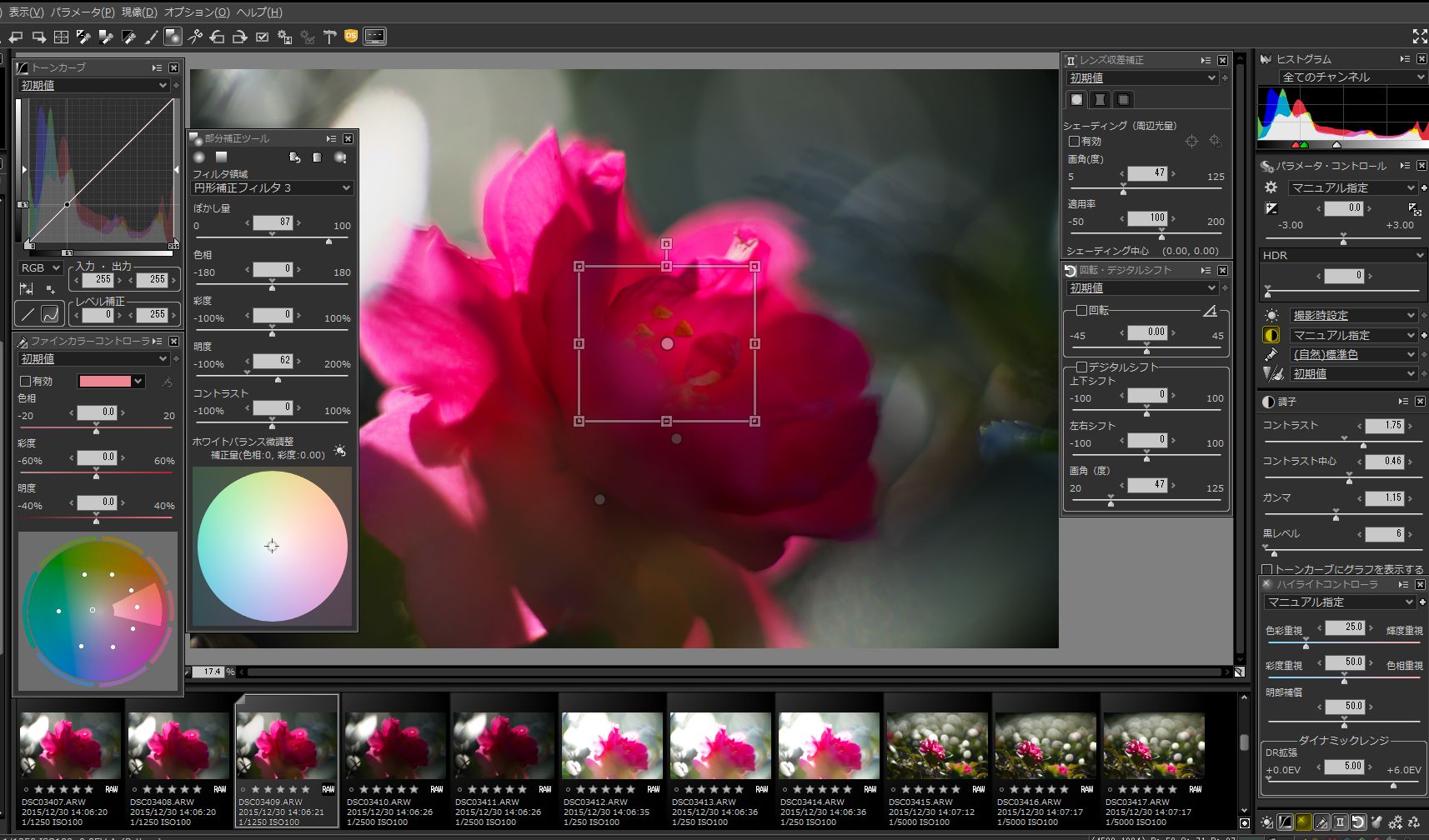Image resolution: width=1429 pixels, height=840 pixels.
Task: Open lens aberration 初期値 dropdown
Action: pyautogui.click(x=1142, y=78)
